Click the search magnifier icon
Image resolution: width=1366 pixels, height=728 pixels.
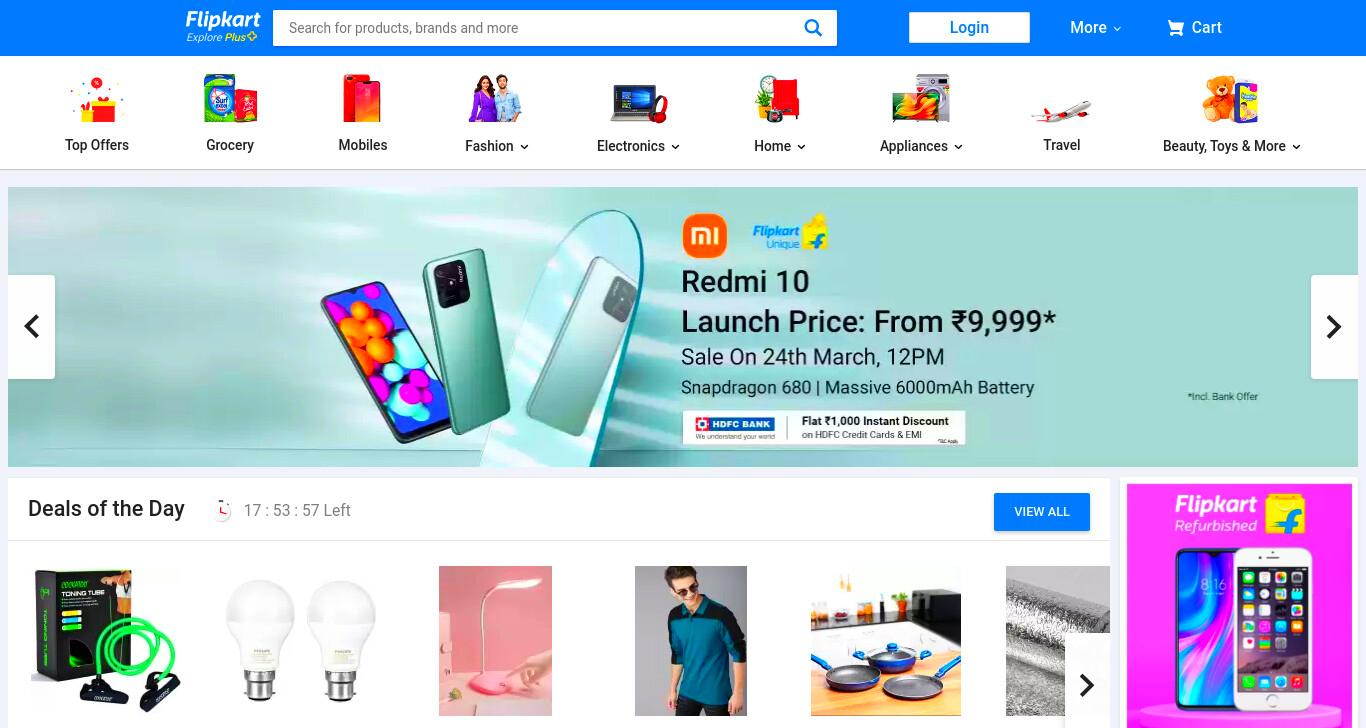(813, 28)
